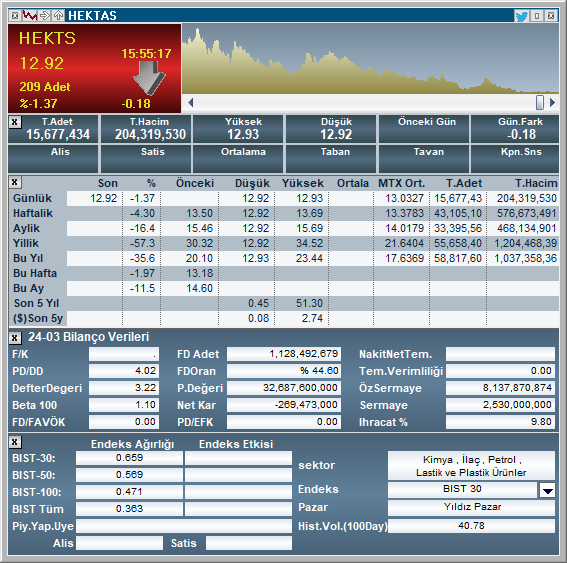567x563 pixels.
Task: Click the P.Değeri value 32,687,600,000
Action: tap(284, 388)
